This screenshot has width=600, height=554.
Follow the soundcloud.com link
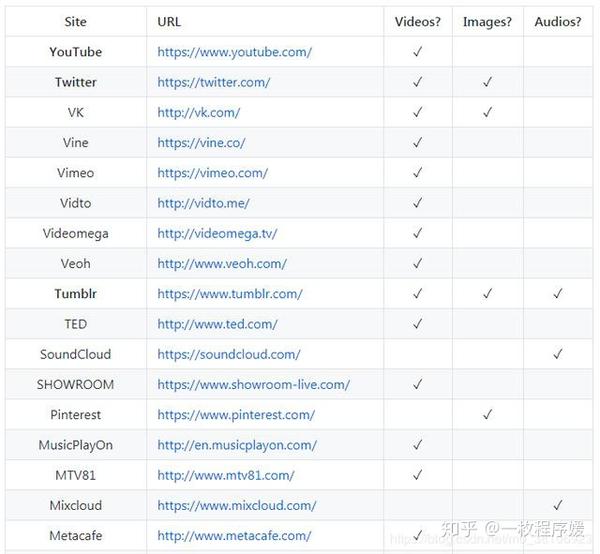click(229, 354)
